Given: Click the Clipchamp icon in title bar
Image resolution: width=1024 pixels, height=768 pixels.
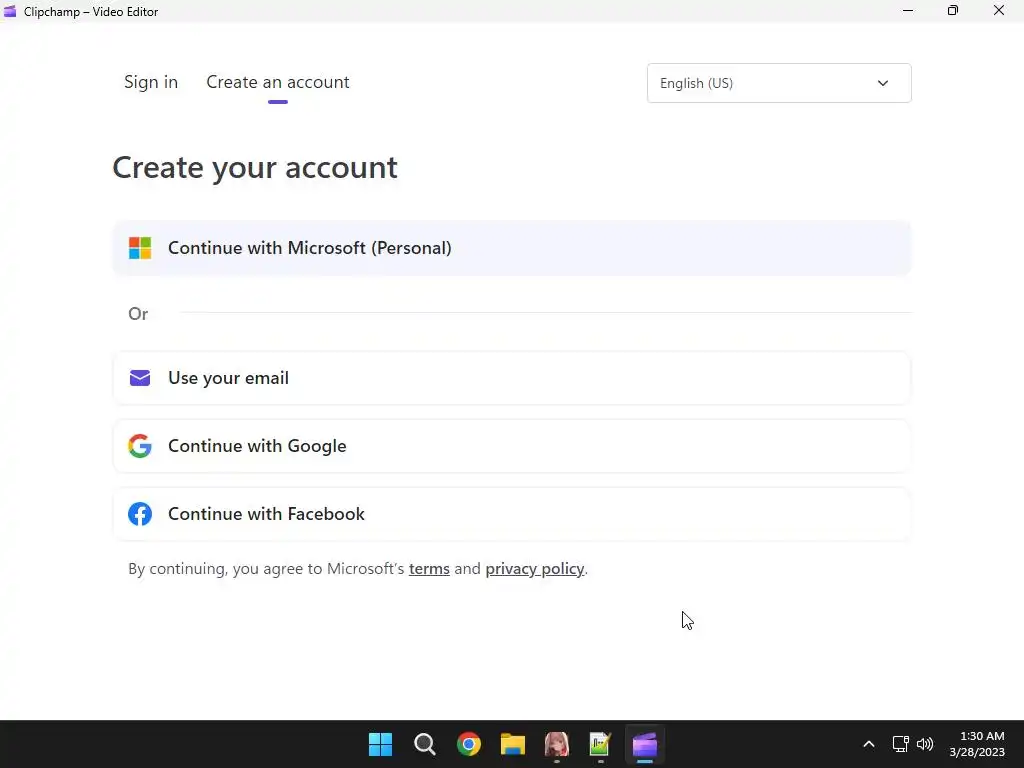Looking at the screenshot, I should [x=10, y=11].
